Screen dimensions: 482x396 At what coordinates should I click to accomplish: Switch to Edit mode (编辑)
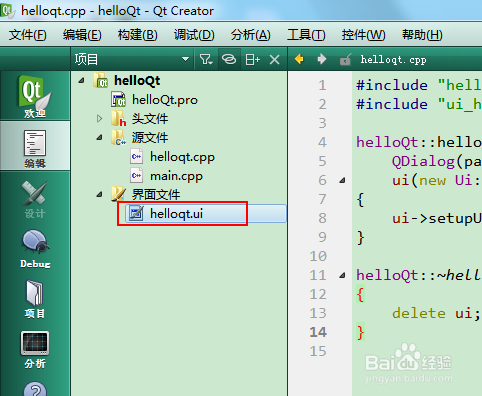[x=35, y=147]
